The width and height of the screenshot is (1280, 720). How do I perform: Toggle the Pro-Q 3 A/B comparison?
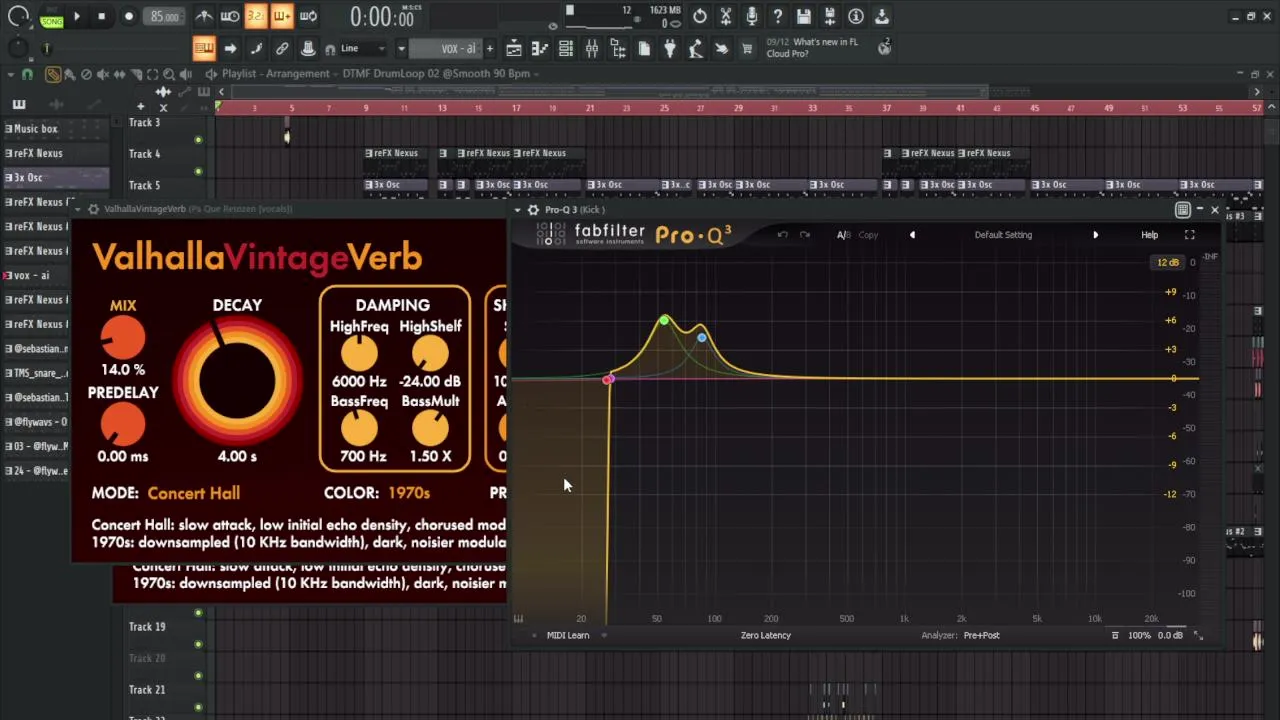pyautogui.click(x=843, y=235)
